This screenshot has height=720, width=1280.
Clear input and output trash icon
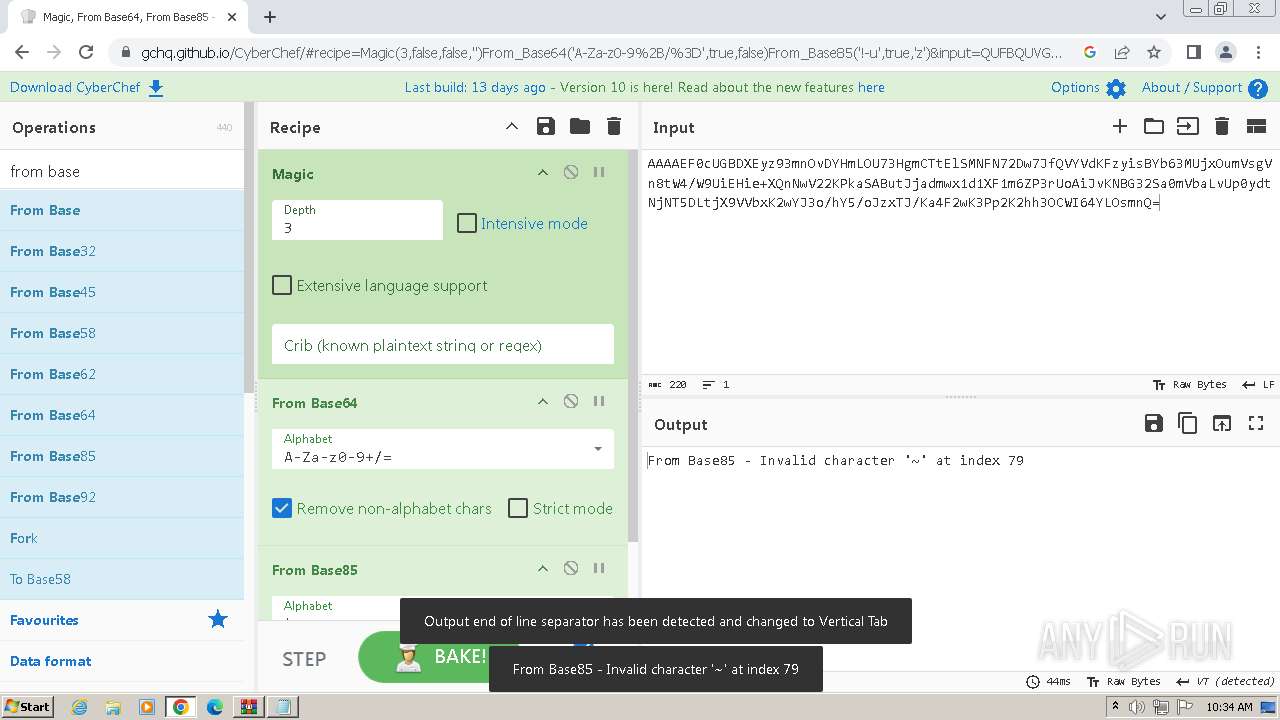tap(1221, 126)
